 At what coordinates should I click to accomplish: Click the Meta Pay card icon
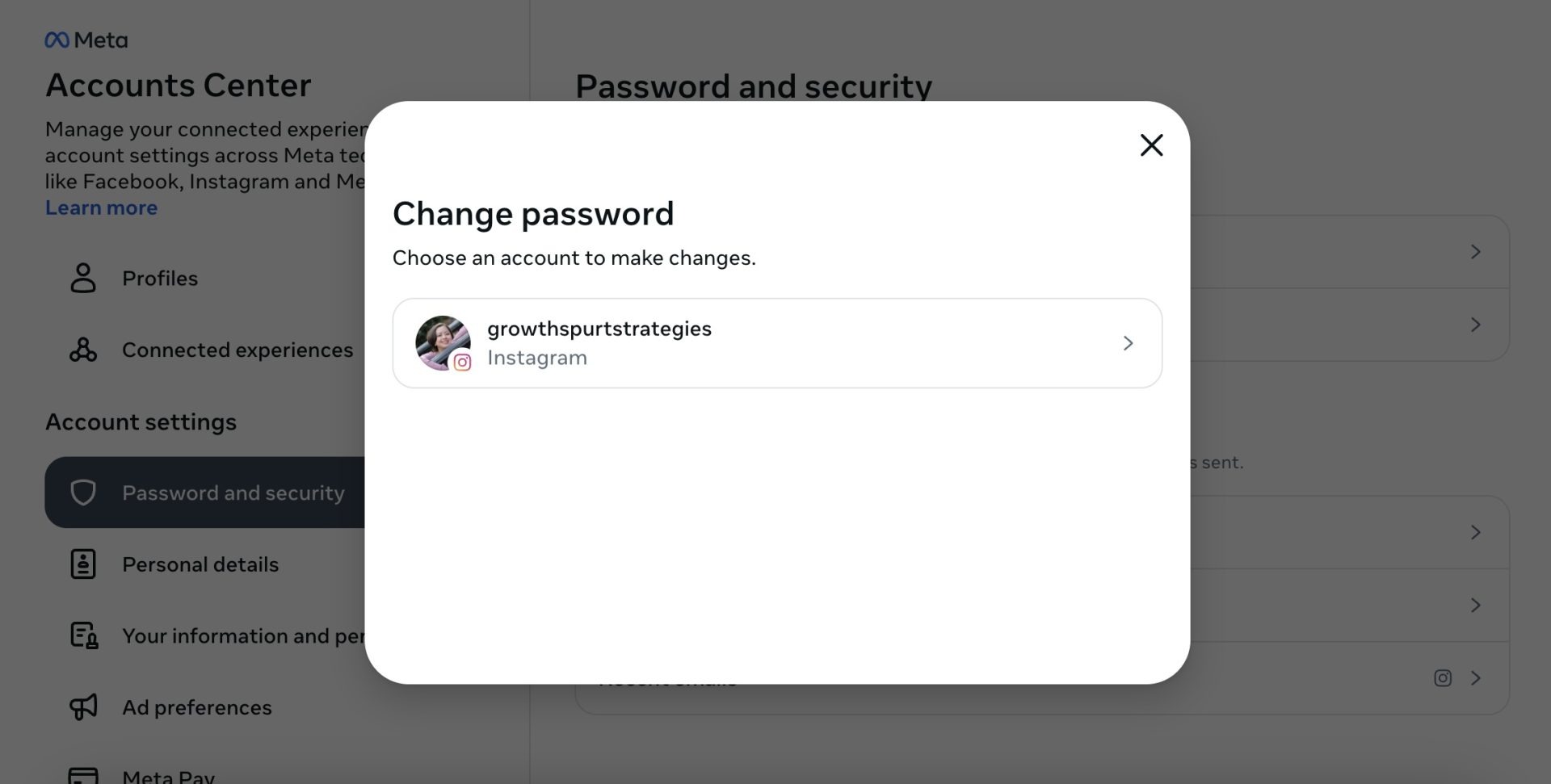[x=82, y=775]
